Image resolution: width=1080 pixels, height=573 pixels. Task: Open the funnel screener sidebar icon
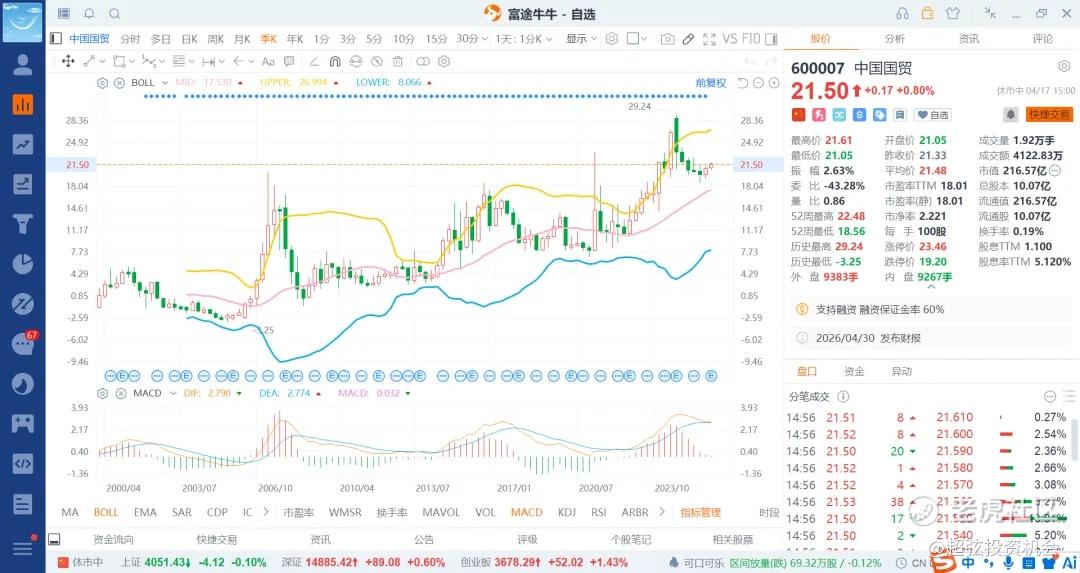click(x=23, y=224)
